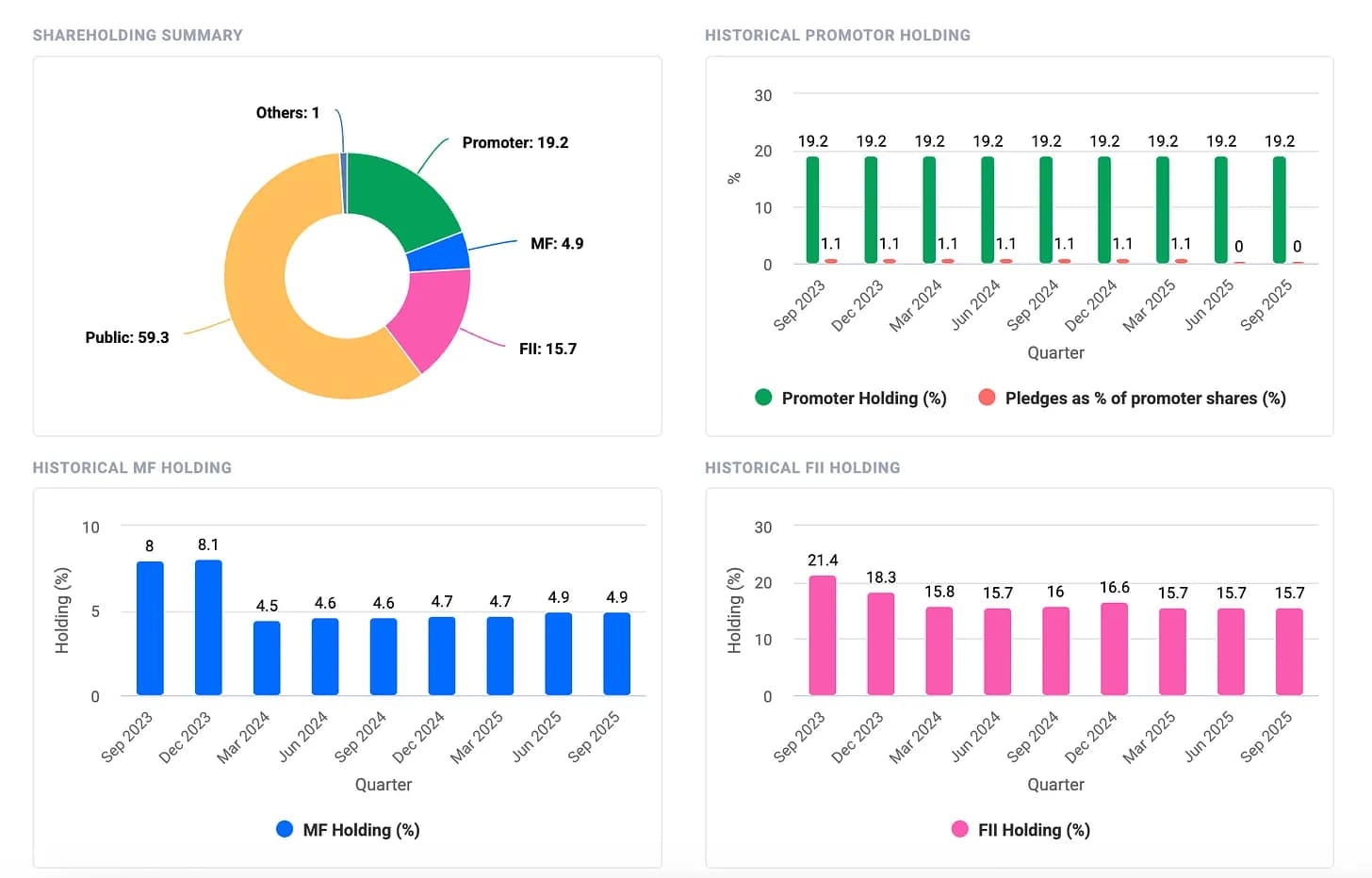The width and height of the screenshot is (1372, 878).
Task: Click the 'MF: 4.9' donut label
Action: pyautogui.click(x=557, y=243)
